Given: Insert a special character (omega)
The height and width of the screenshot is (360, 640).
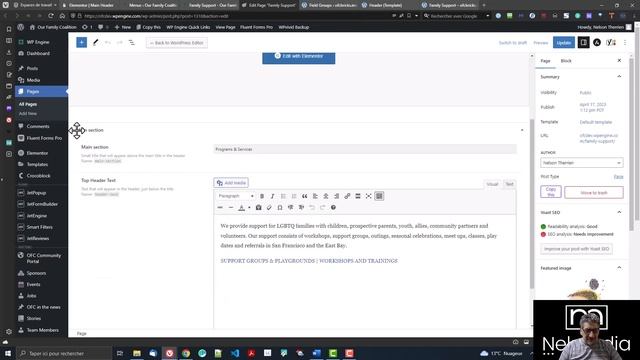Looking at the screenshot, I should click(280, 208).
